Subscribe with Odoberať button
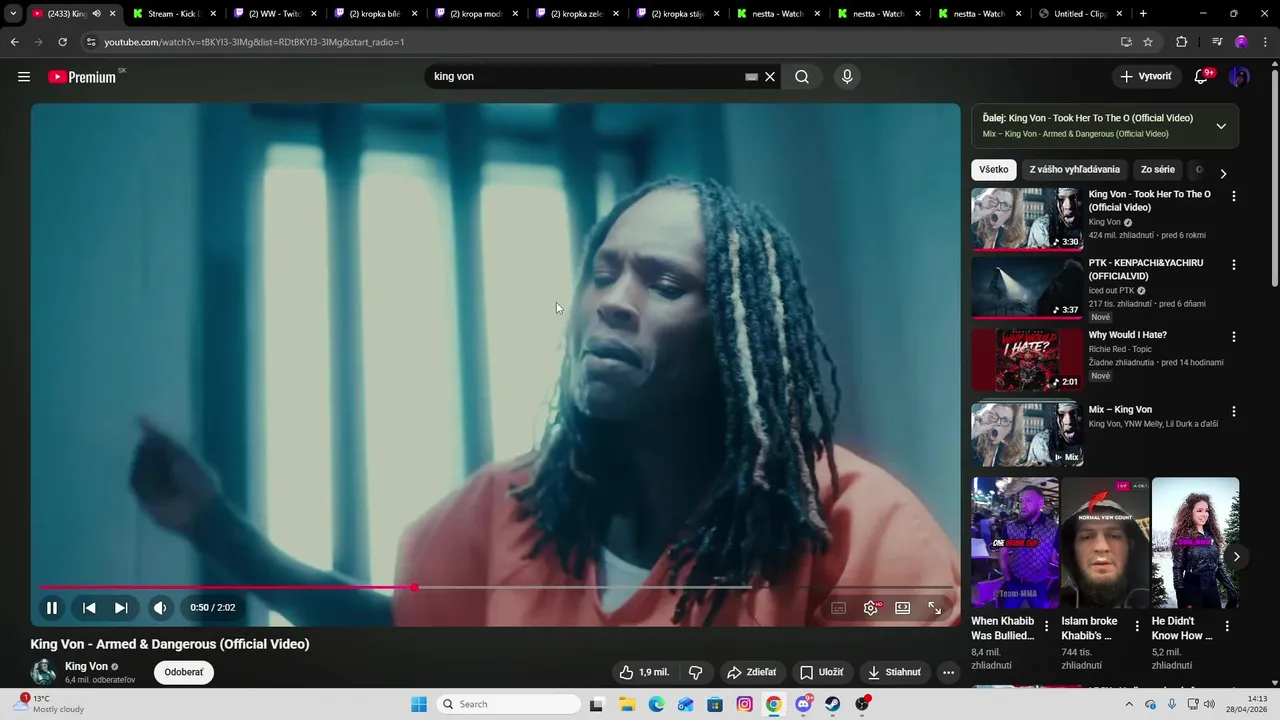The image size is (1280, 720). (184, 672)
